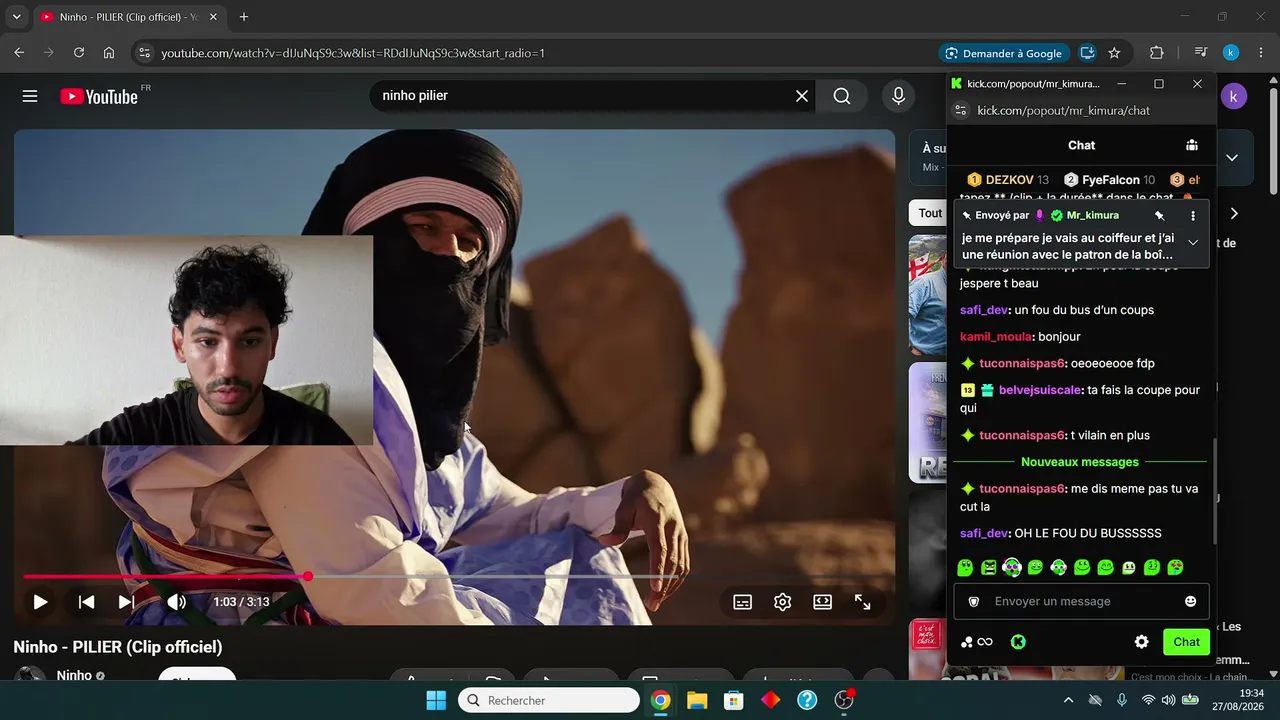This screenshot has height=720, width=1280.
Task: Open the Windows Start menu
Action: (x=436, y=700)
